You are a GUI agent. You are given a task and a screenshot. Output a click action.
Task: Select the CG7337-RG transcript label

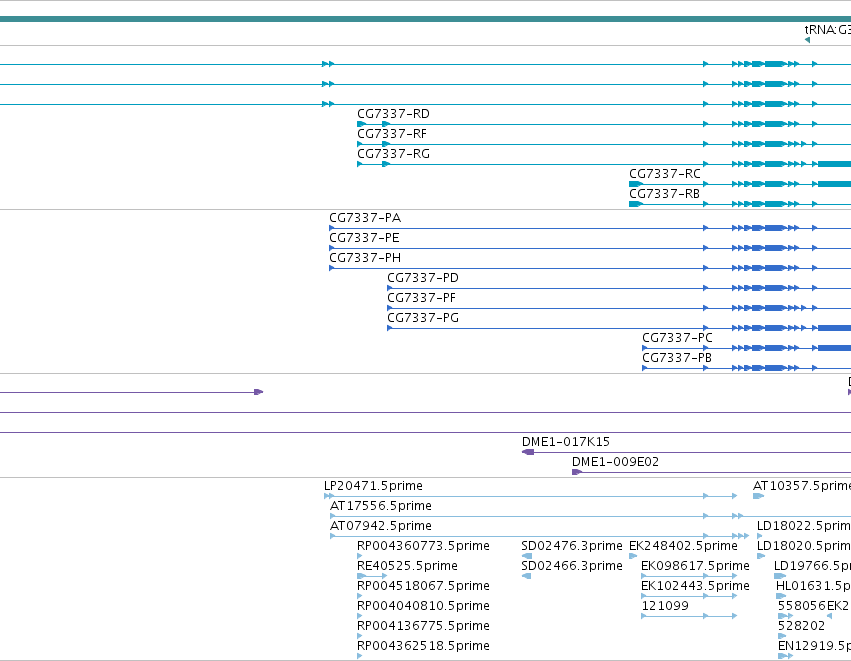[393, 154]
